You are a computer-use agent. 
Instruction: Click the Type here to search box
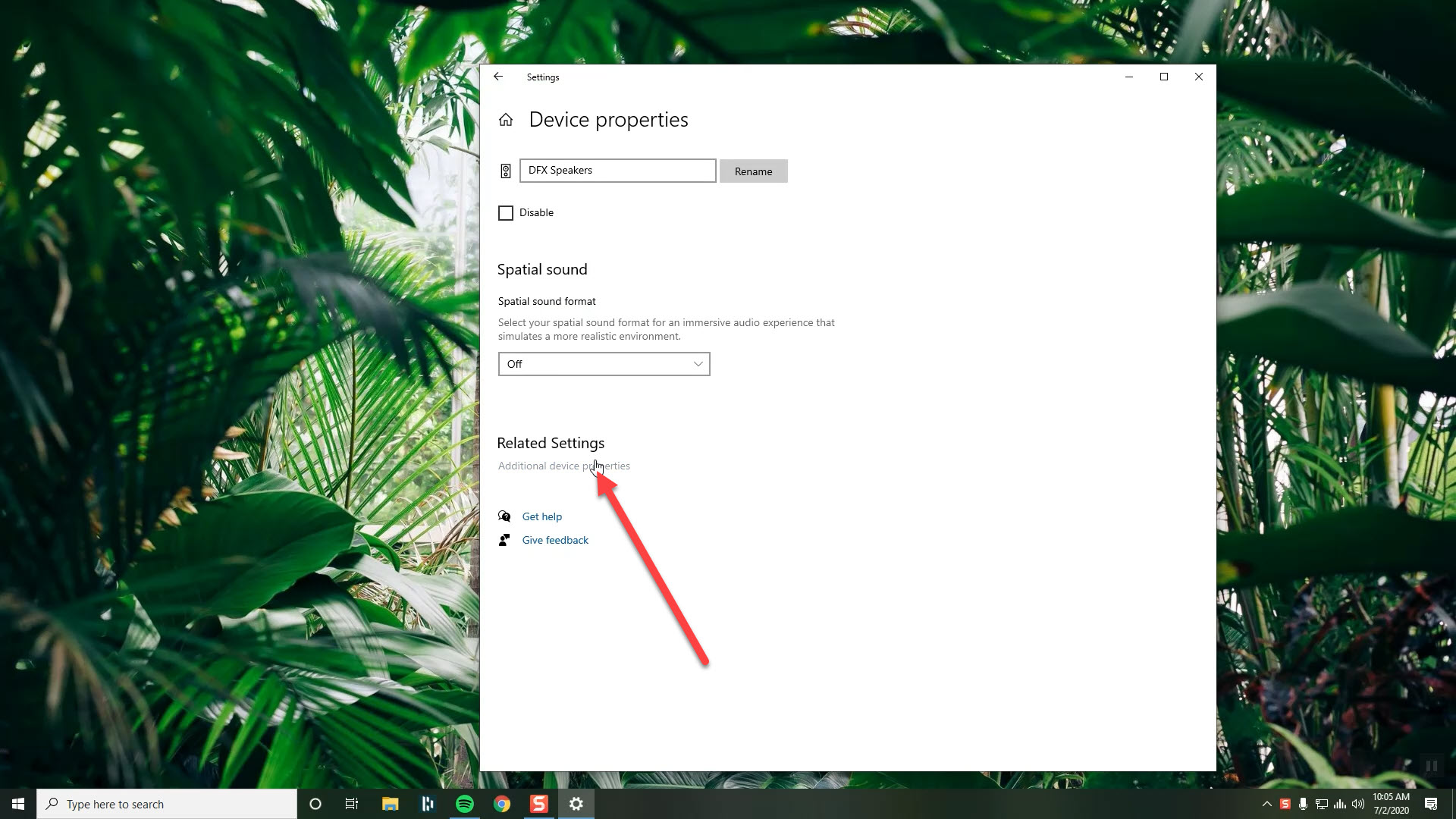tap(167, 804)
